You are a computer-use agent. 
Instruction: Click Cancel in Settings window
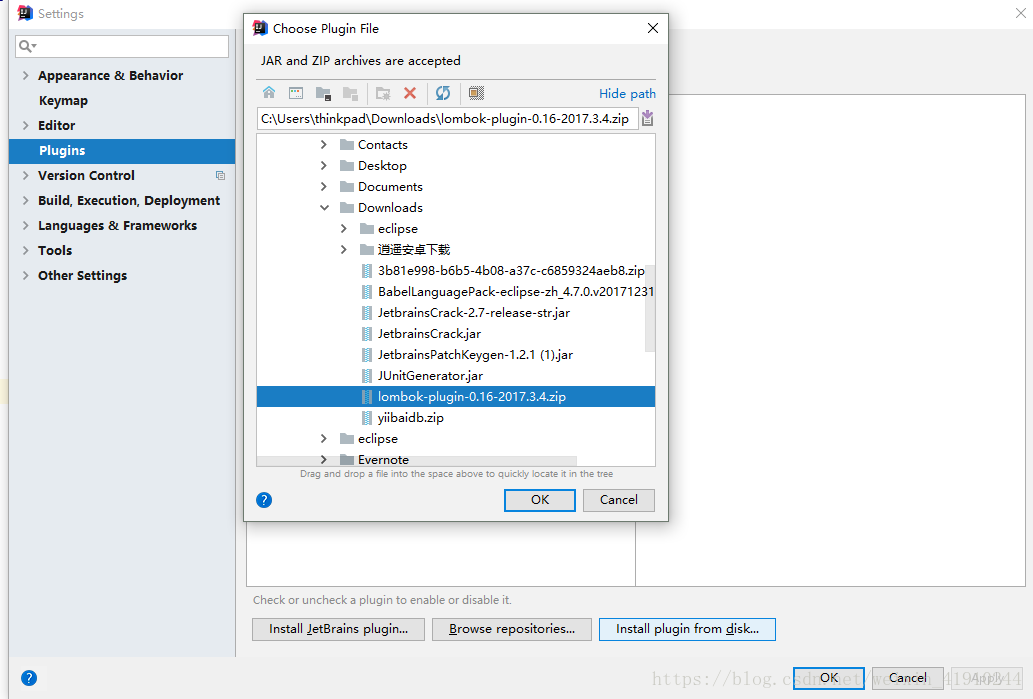point(908,678)
